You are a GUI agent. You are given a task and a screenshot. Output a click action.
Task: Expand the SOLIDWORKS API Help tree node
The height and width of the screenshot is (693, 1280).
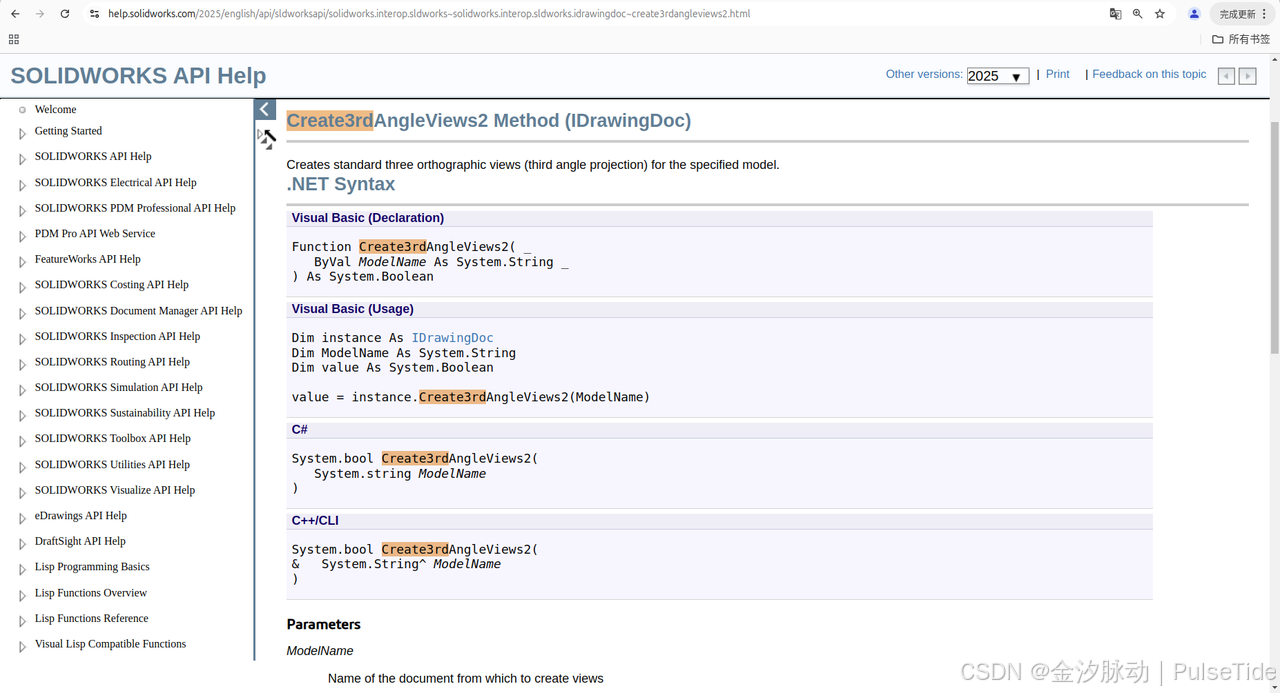tap(22, 159)
